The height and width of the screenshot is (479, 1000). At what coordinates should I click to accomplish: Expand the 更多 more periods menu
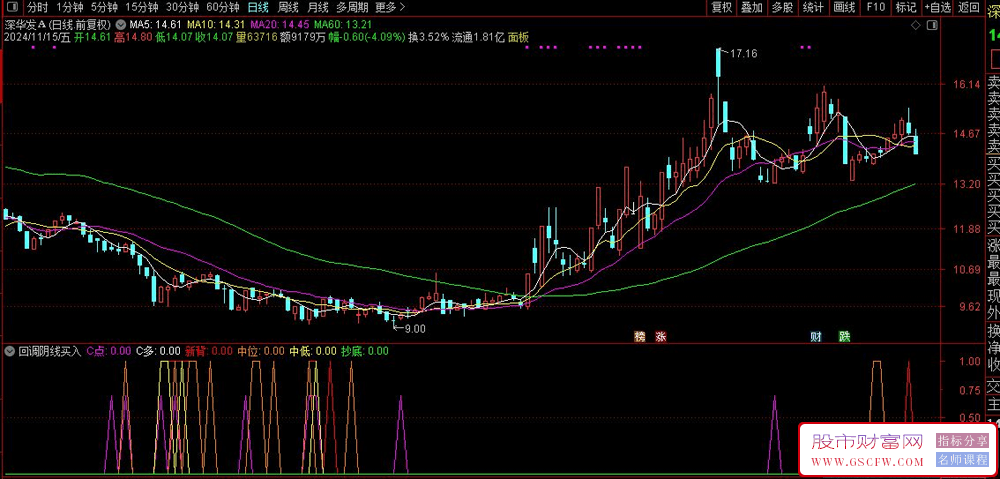coord(390,8)
